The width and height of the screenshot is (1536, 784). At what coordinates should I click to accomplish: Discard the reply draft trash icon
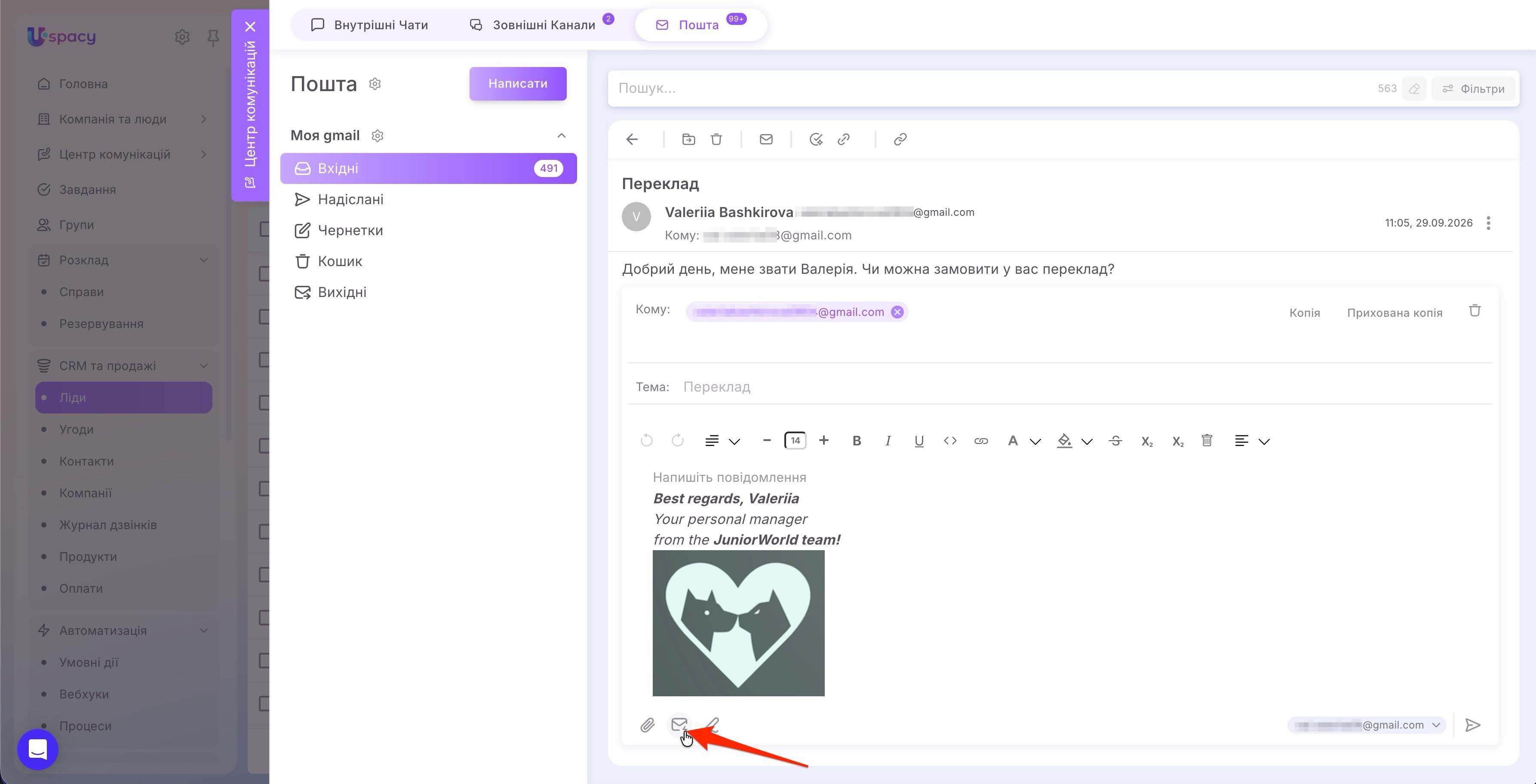click(x=1475, y=311)
